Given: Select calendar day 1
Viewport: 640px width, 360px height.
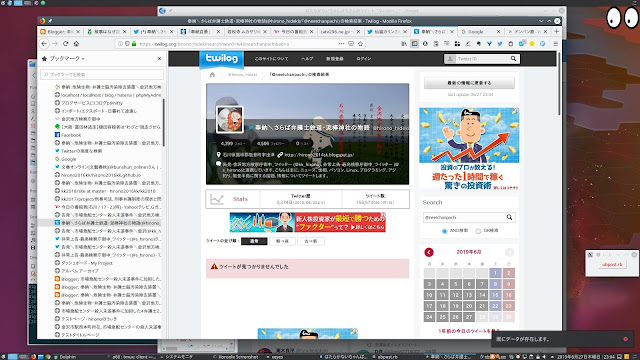Looking at the screenshot, I should pyautogui.click(x=495, y=273).
